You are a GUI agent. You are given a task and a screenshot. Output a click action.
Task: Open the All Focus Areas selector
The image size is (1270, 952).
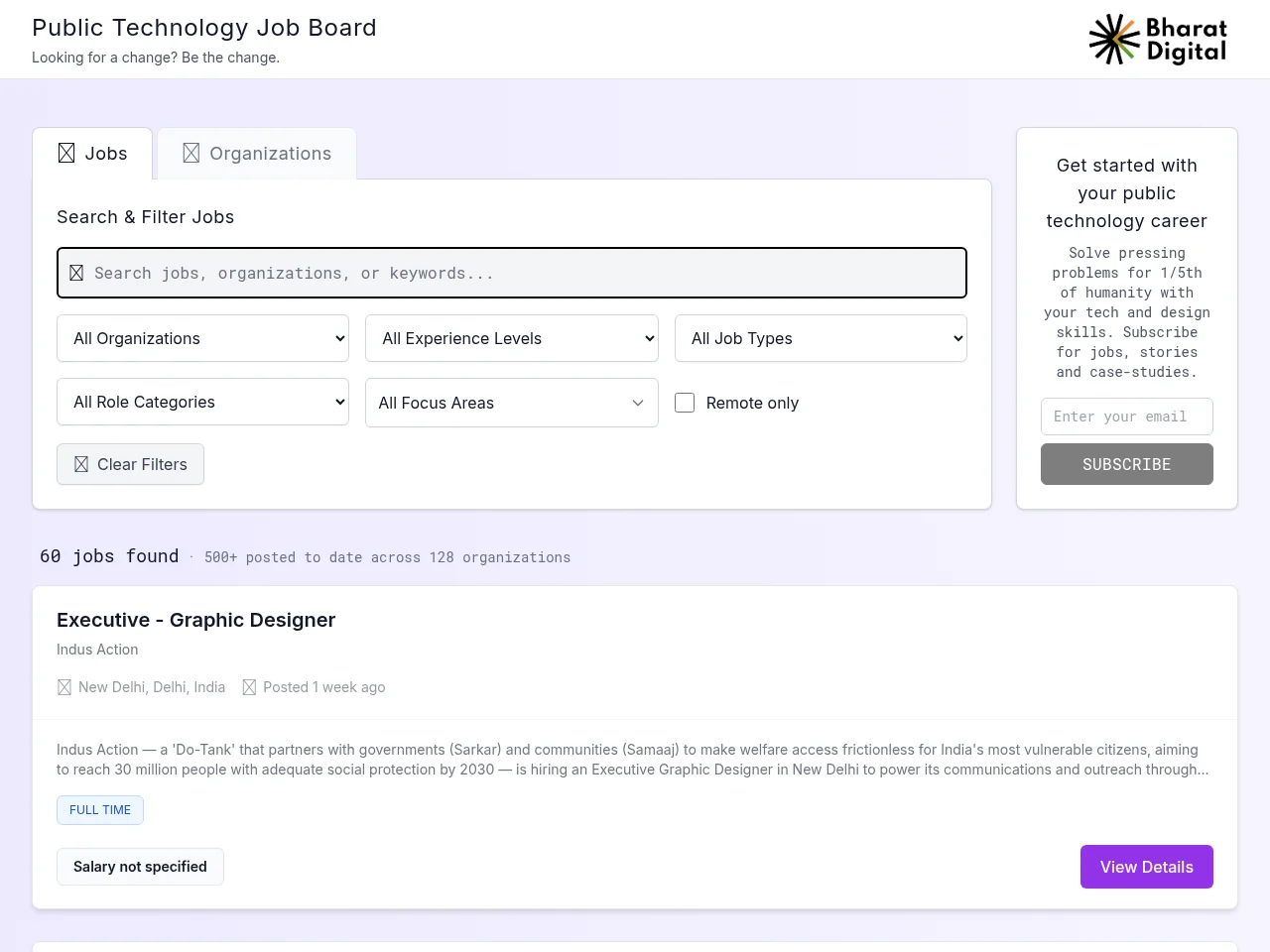[512, 403]
